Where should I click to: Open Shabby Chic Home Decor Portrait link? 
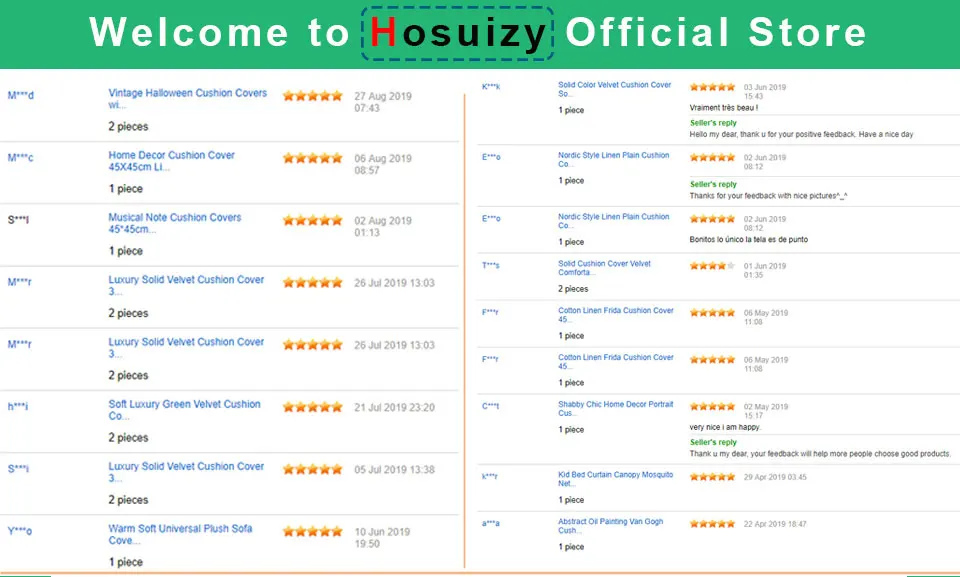click(615, 409)
